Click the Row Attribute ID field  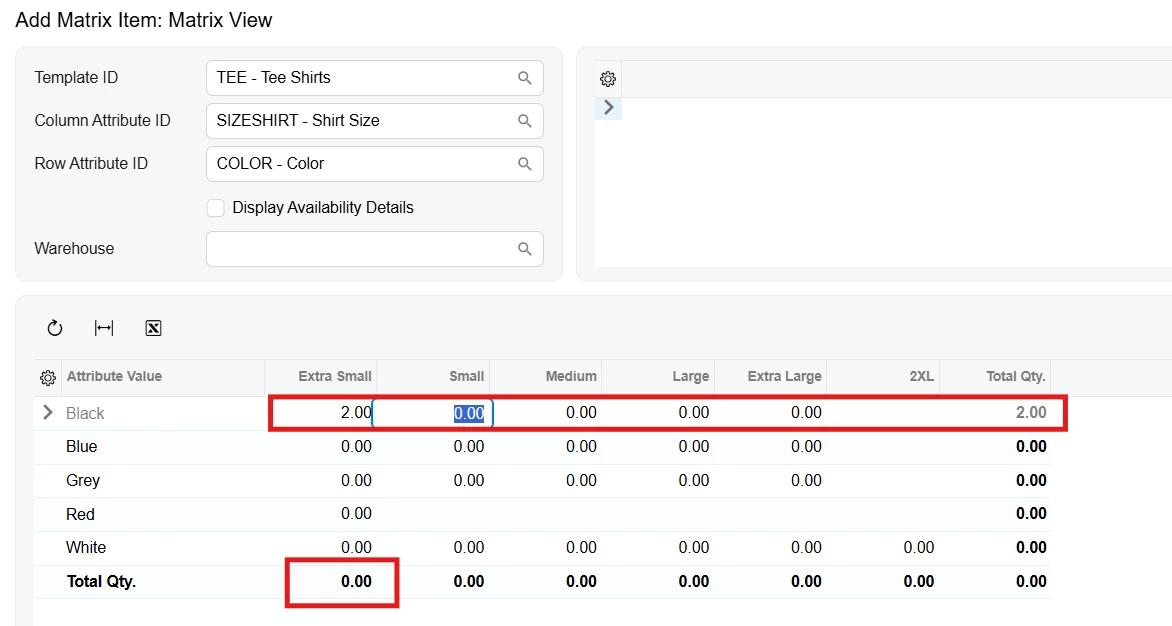374,164
